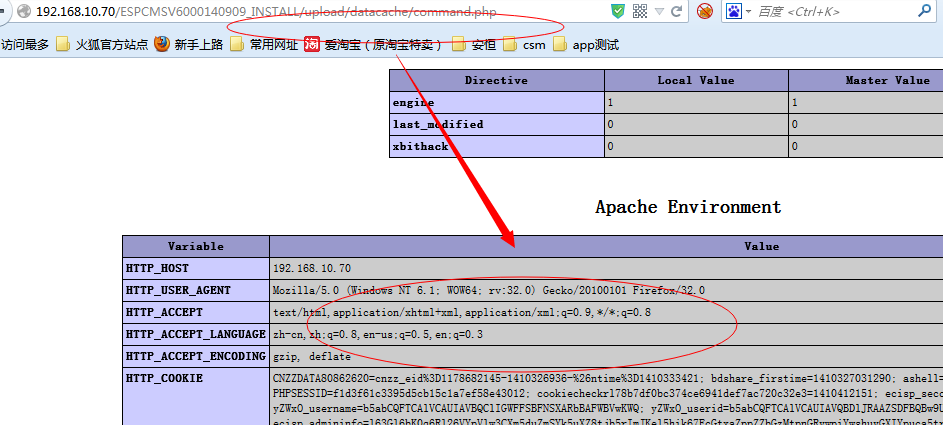Open the 爱淘宝 bookmark

(x=373, y=44)
